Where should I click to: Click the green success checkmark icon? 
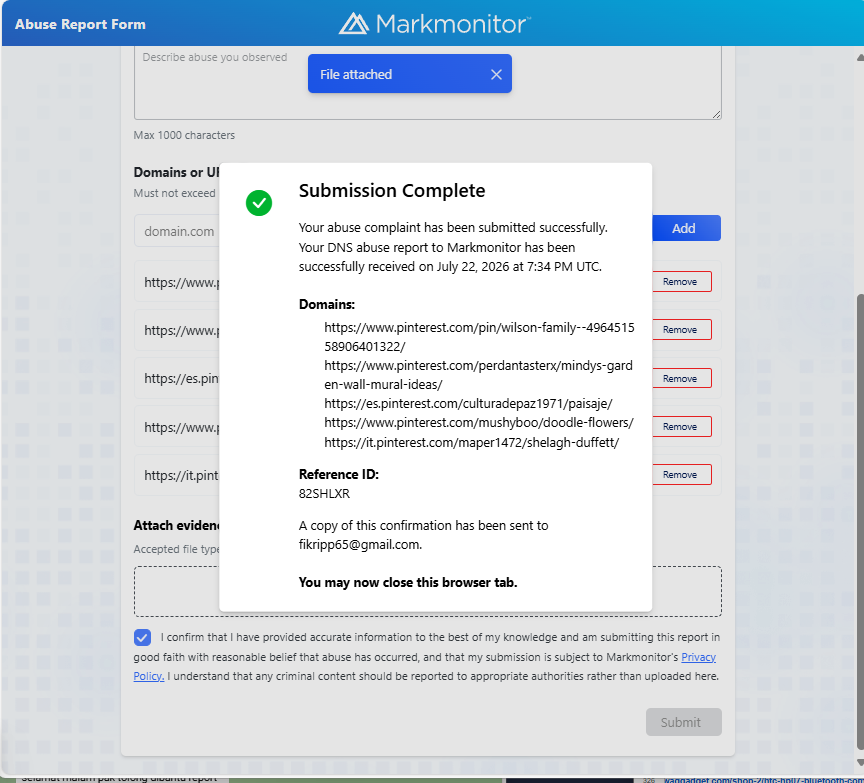pyautogui.click(x=258, y=203)
